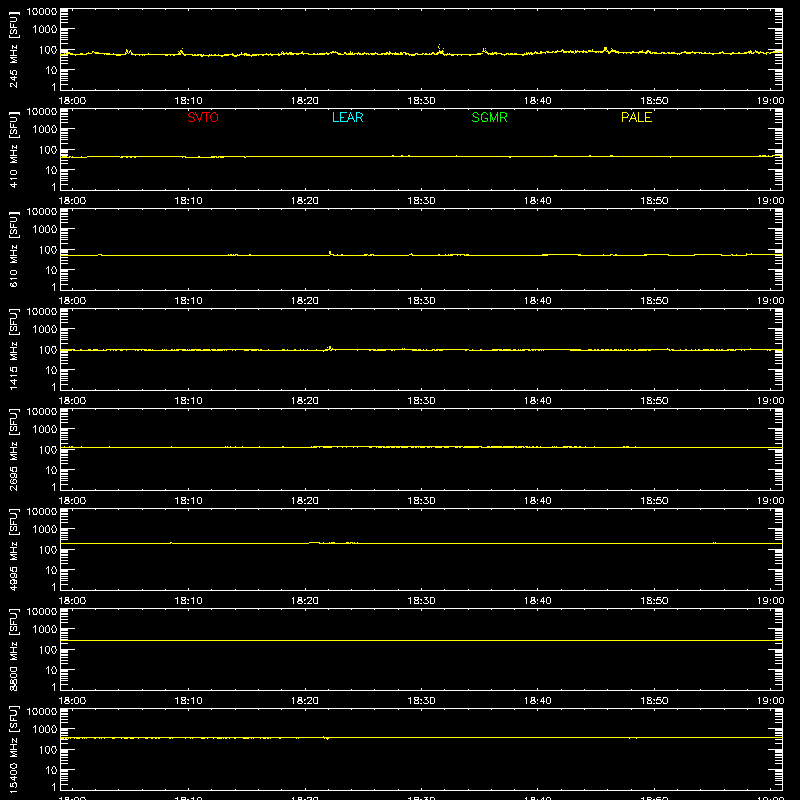This screenshot has width=800, height=800.
Task: Click 18:10 tick under the 4995 MHz plot
Action: (189, 601)
